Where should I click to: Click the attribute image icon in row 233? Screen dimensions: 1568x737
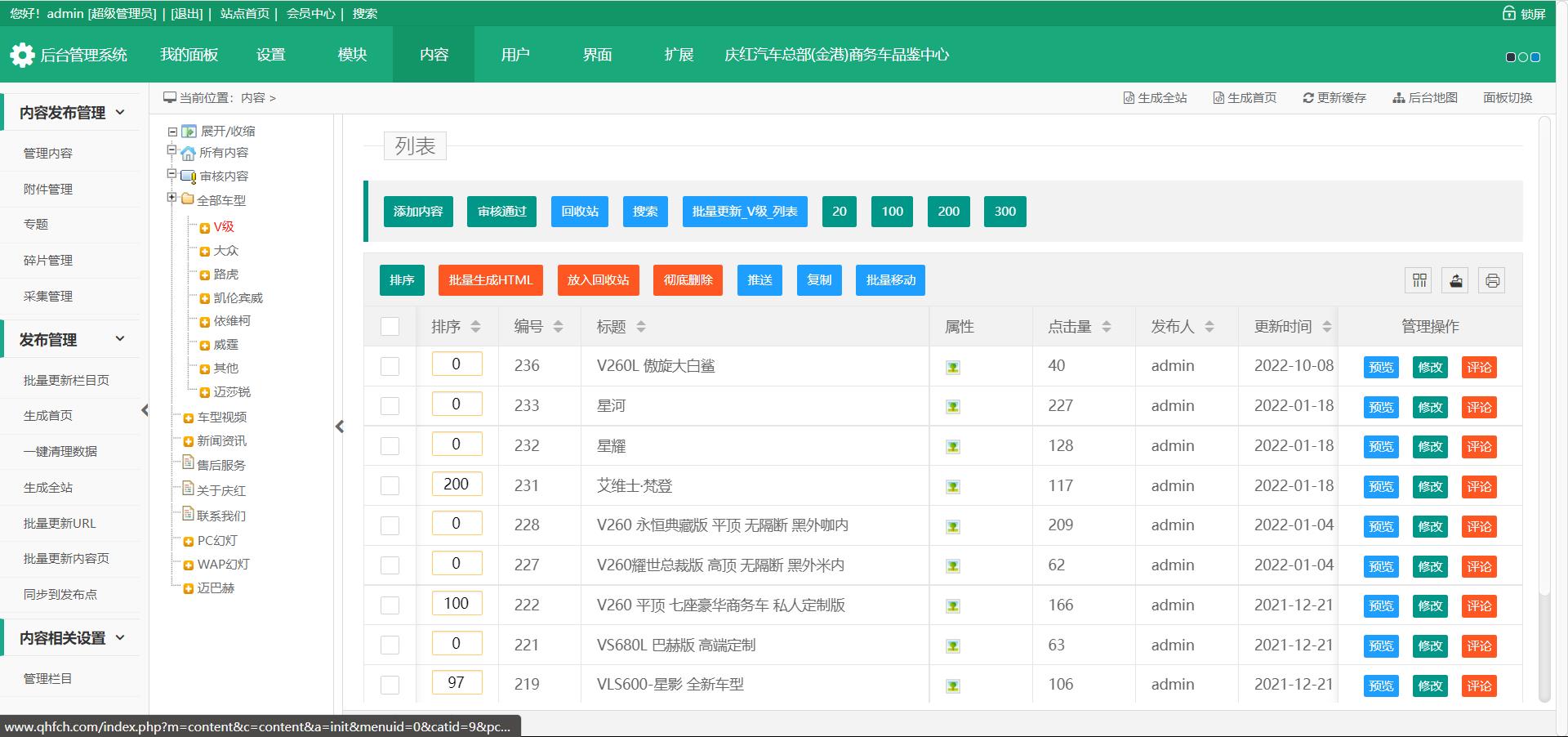[x=952, y=407]
